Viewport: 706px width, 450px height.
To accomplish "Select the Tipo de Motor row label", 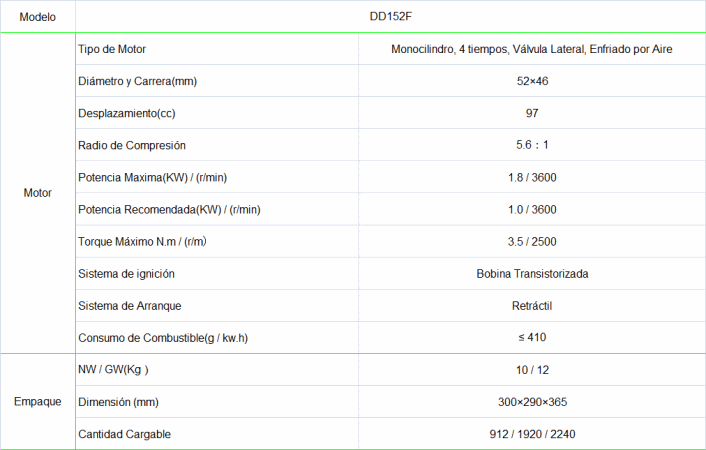I will (x=117, y=49).
